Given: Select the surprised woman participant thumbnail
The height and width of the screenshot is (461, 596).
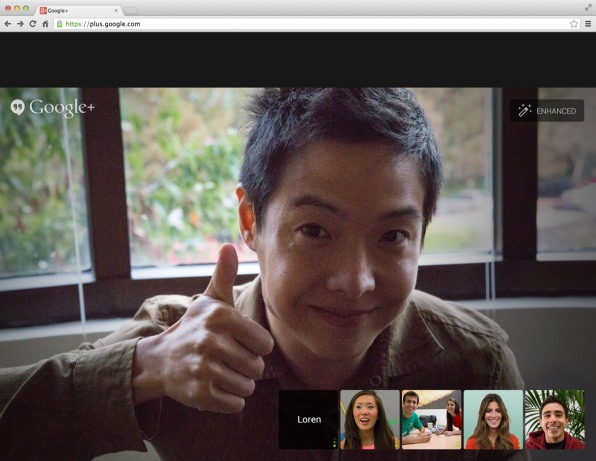Looking at the screenshot, I should pos(370,420).
